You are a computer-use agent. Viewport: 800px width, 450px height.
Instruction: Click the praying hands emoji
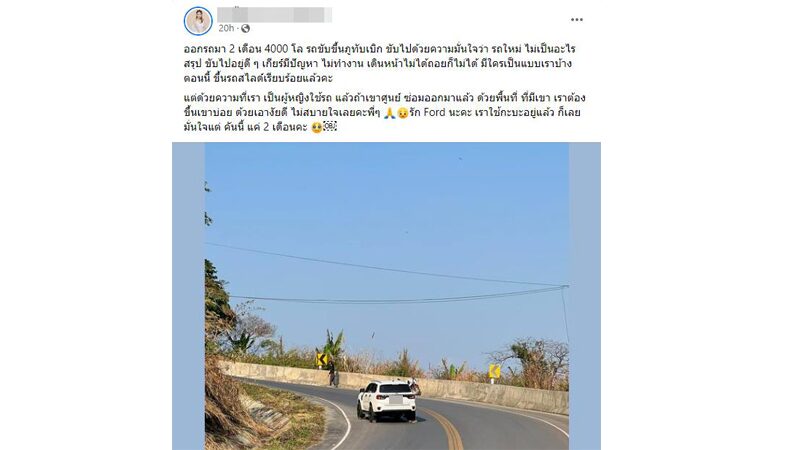(x=390, y=113)
